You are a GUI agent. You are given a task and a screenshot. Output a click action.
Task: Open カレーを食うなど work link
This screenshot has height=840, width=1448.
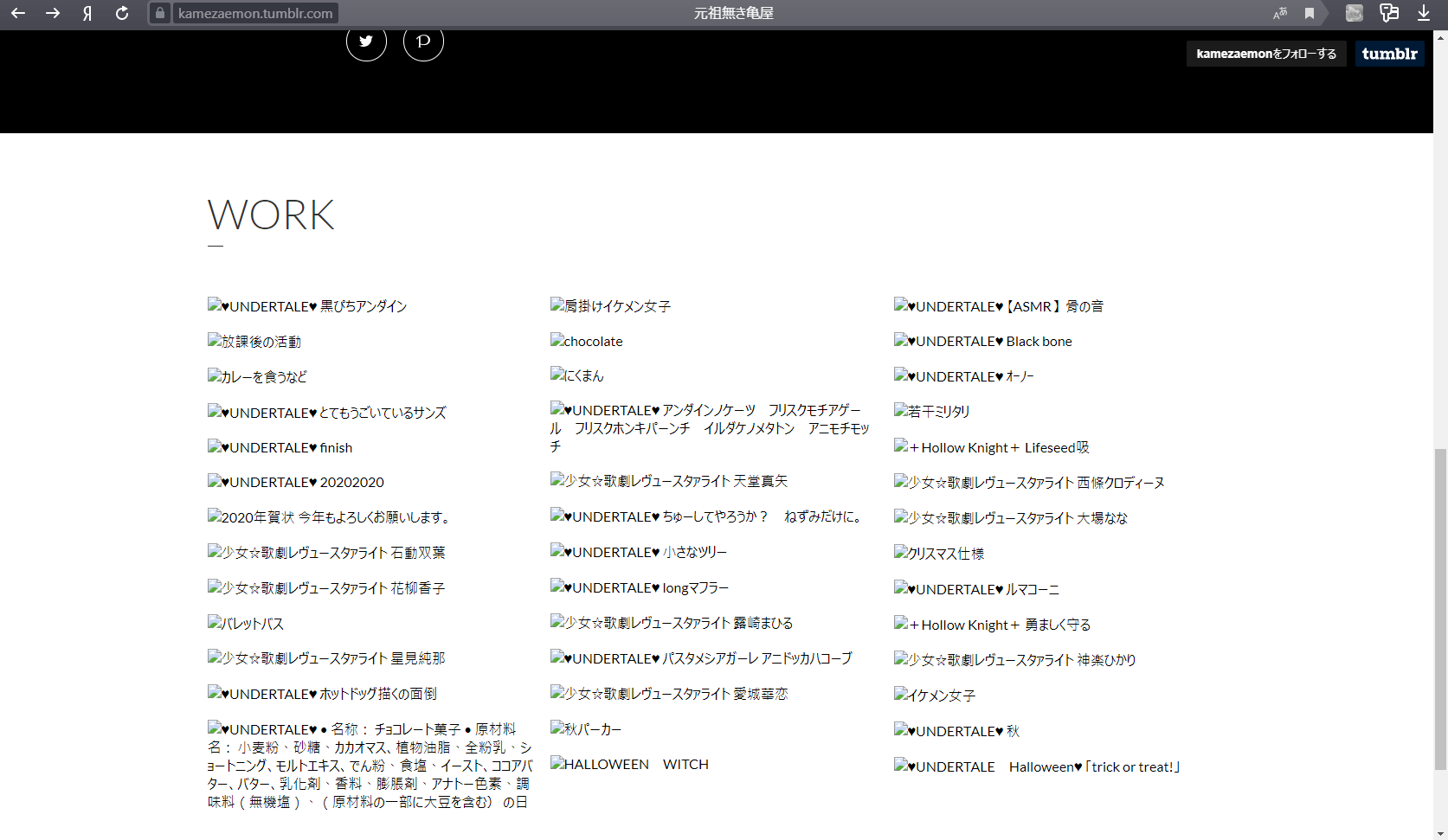(x=257, y=376)
